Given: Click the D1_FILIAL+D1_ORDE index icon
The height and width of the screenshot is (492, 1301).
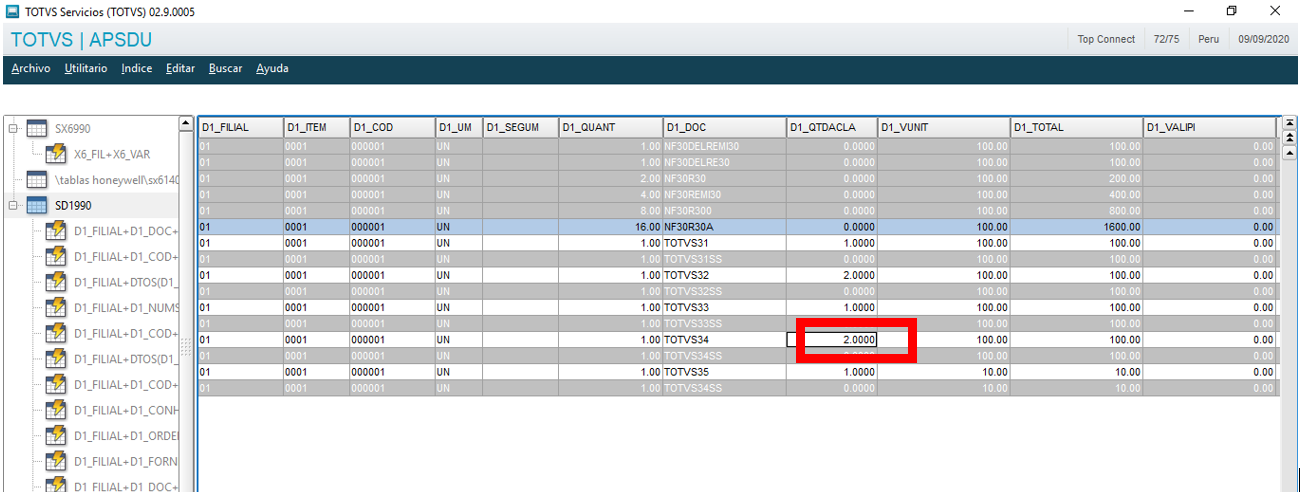Looking at the screenshot, I should coord(57,436).
